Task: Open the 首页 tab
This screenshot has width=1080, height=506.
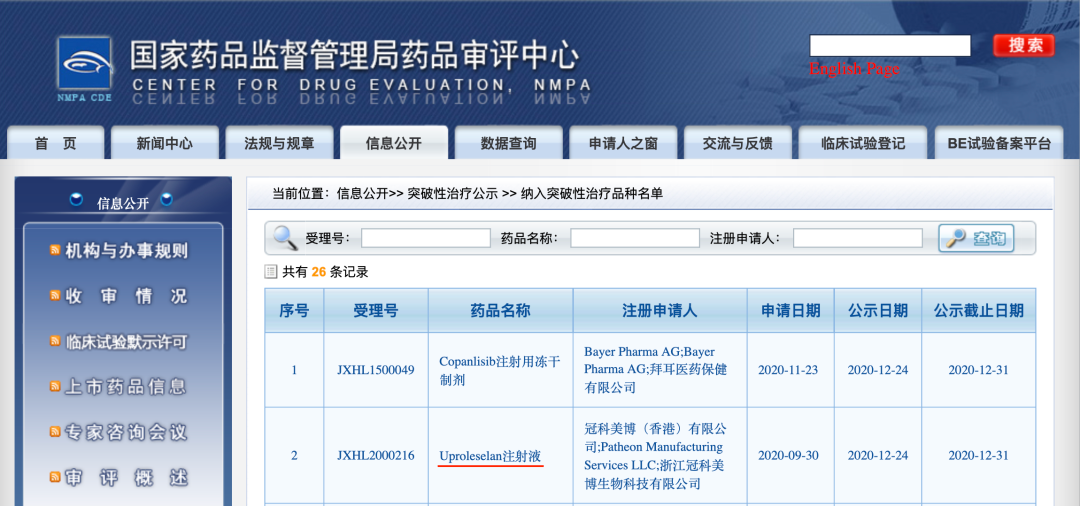Action: point(56,143)
